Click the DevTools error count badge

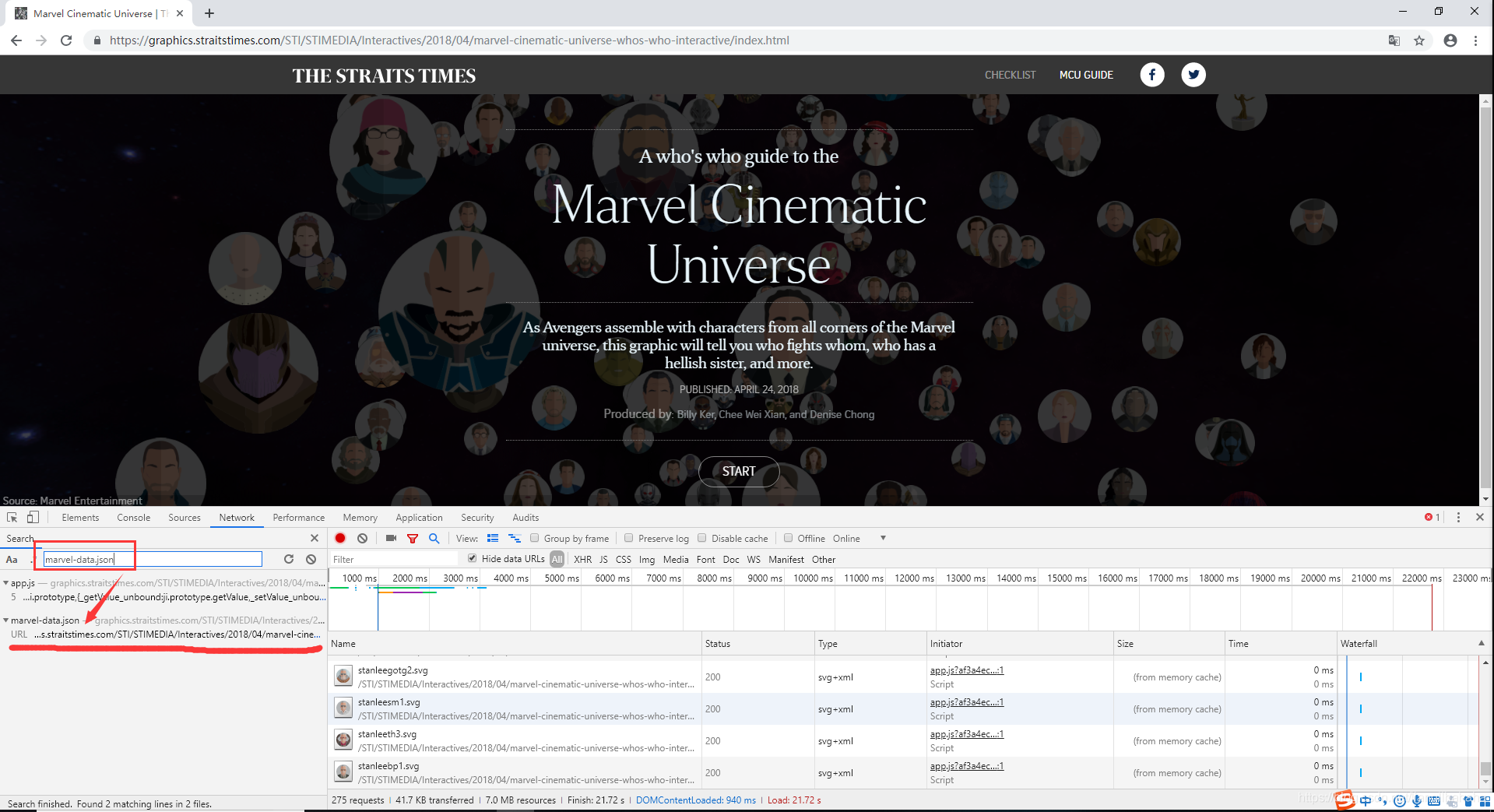pos(1432,517)
